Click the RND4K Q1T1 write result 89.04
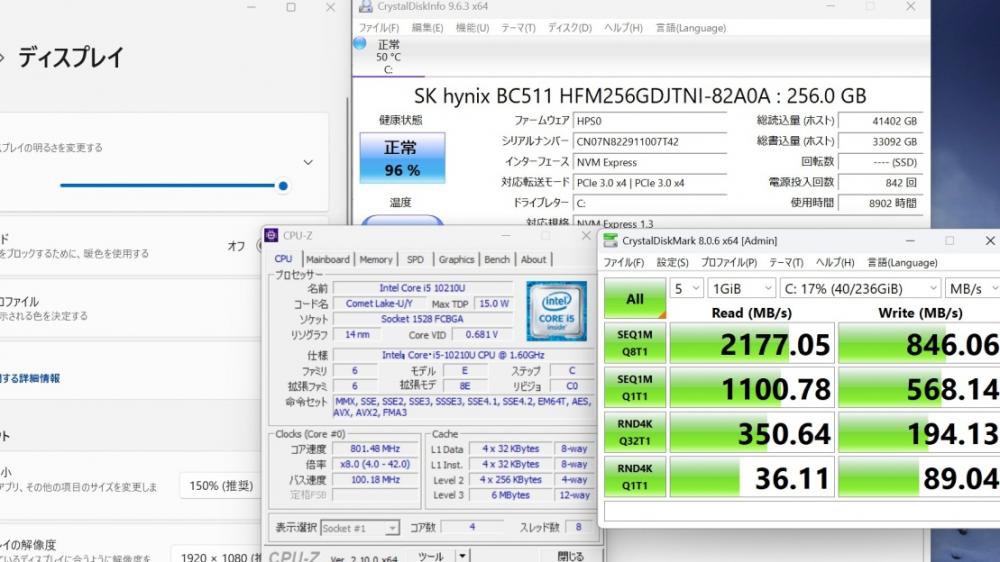 point(919,477)
